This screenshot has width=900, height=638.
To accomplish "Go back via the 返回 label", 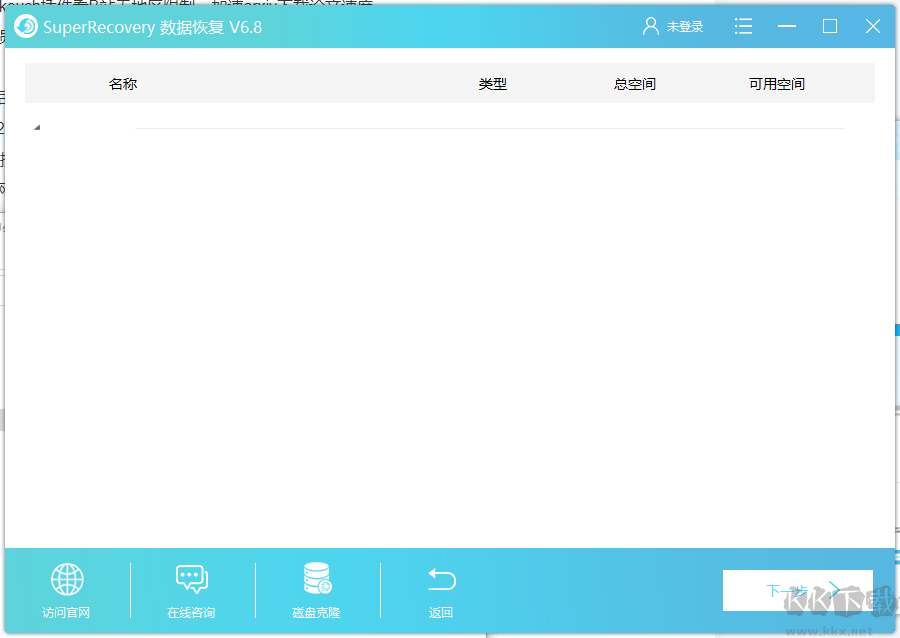I will (x=441, y=613).
